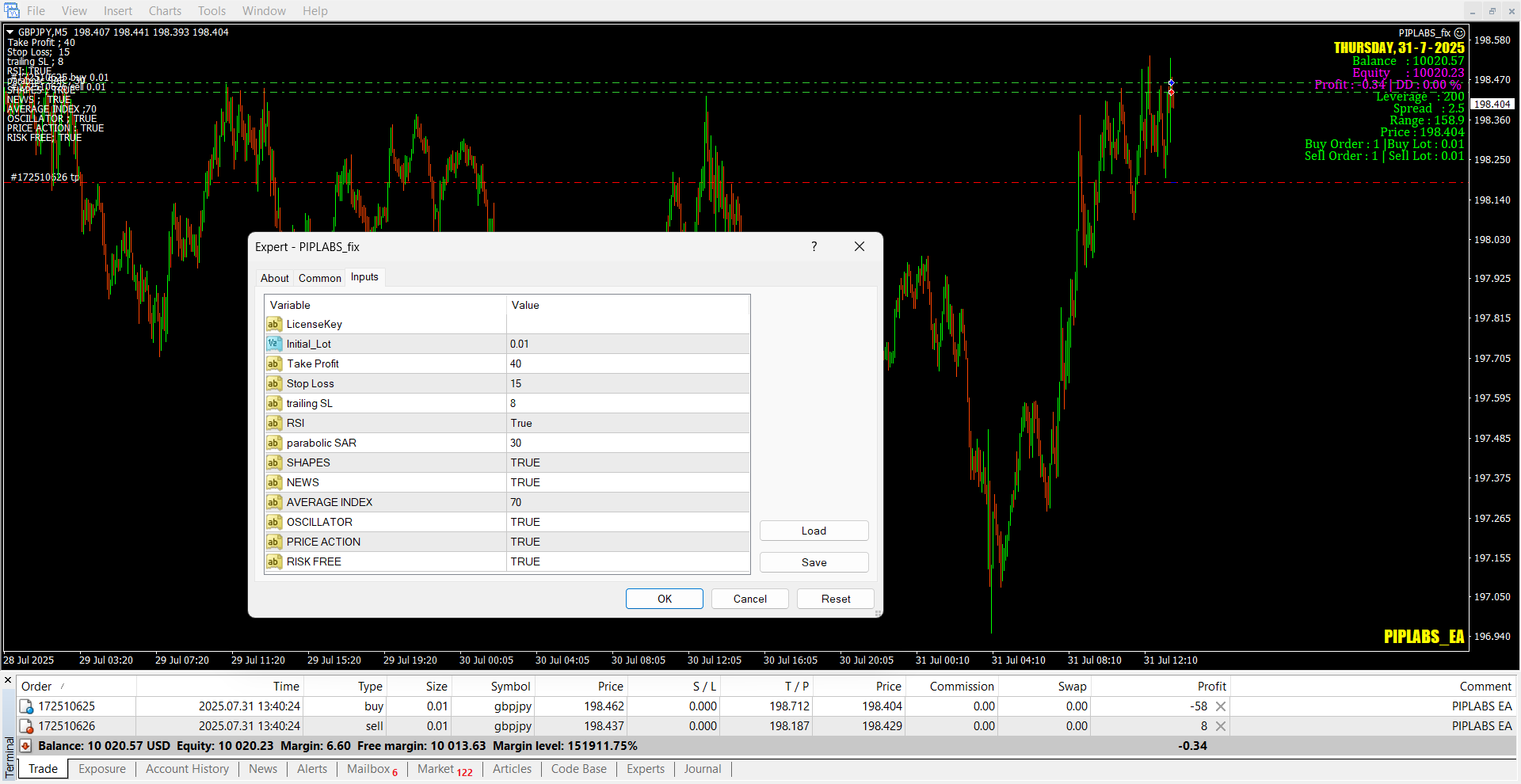Select the Take Profit value cell showing 40
The image size is (1521, 784).
point(627,363)
